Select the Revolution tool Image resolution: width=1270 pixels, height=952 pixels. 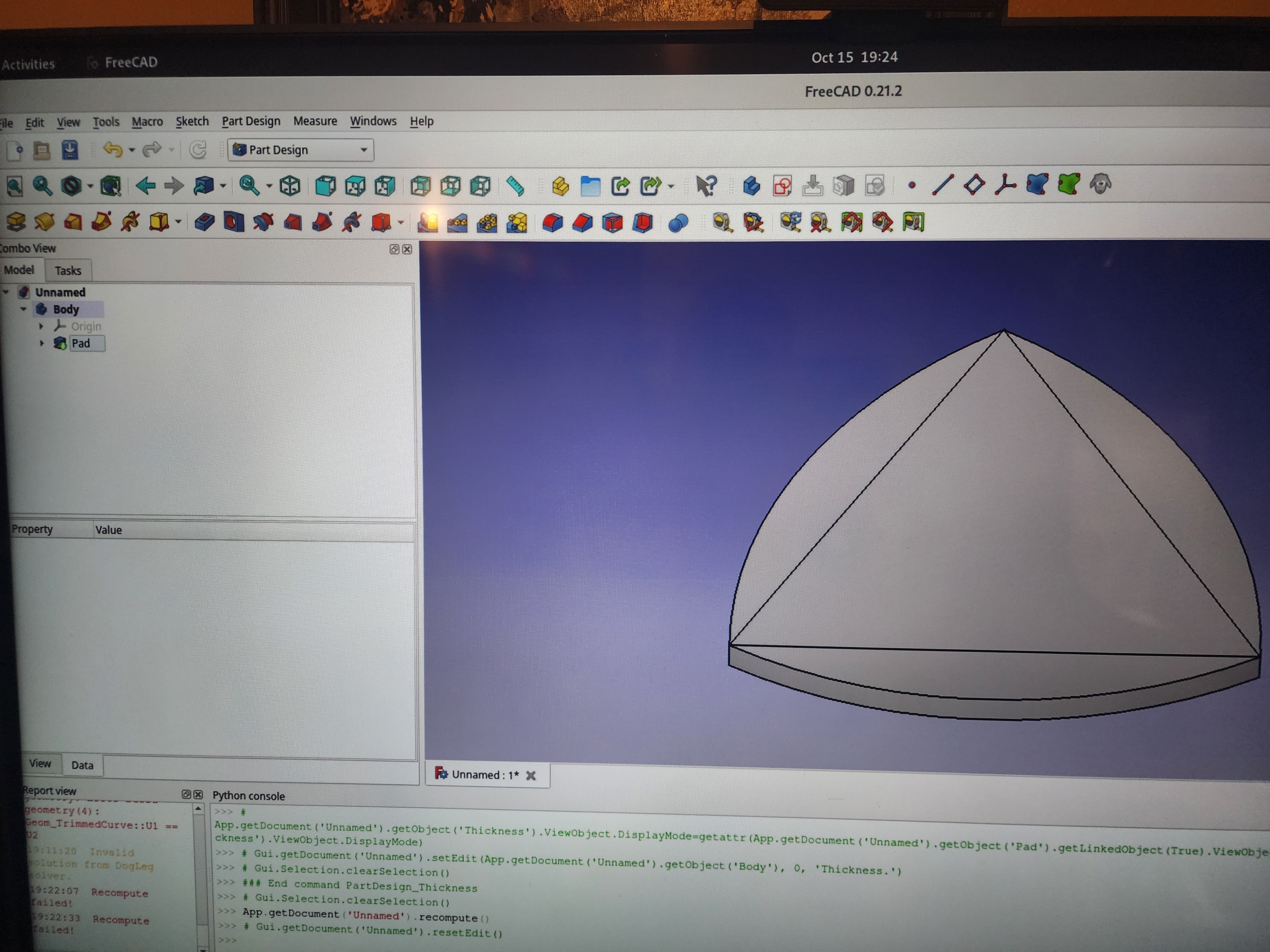coord(44,221)
